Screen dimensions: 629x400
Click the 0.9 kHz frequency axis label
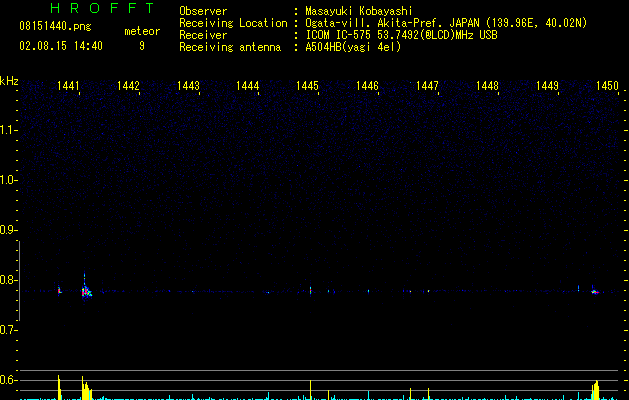8,230
